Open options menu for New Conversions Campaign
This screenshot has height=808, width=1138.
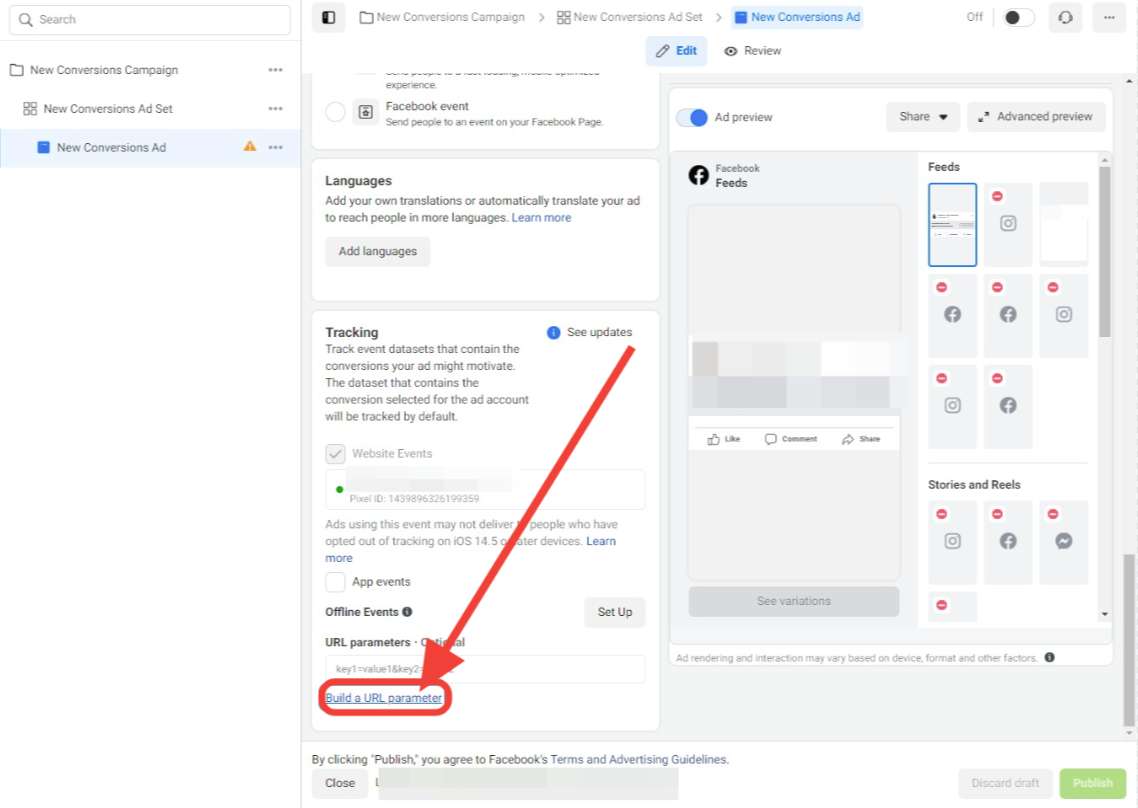[x=275, y=70]
